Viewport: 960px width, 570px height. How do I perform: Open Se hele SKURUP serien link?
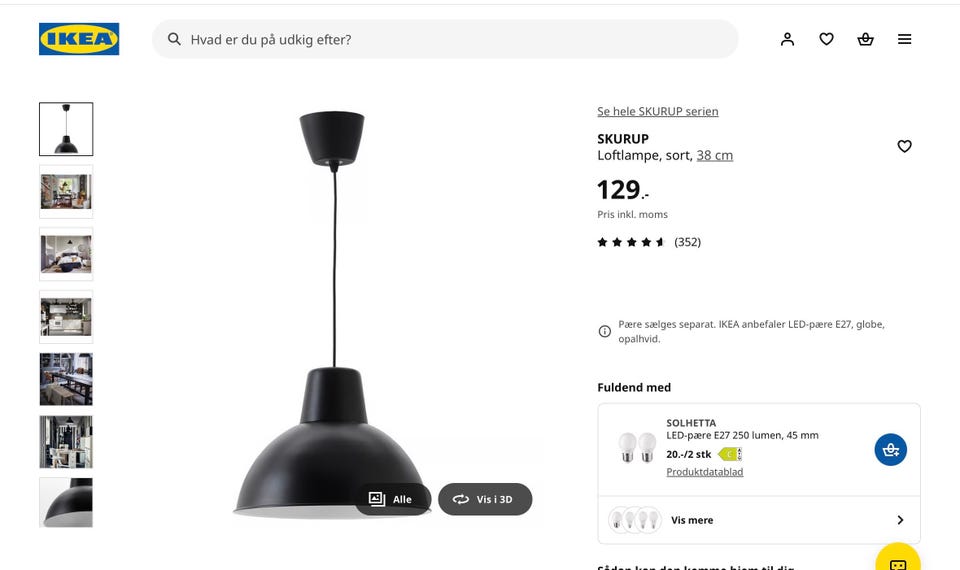coord(658,111)
